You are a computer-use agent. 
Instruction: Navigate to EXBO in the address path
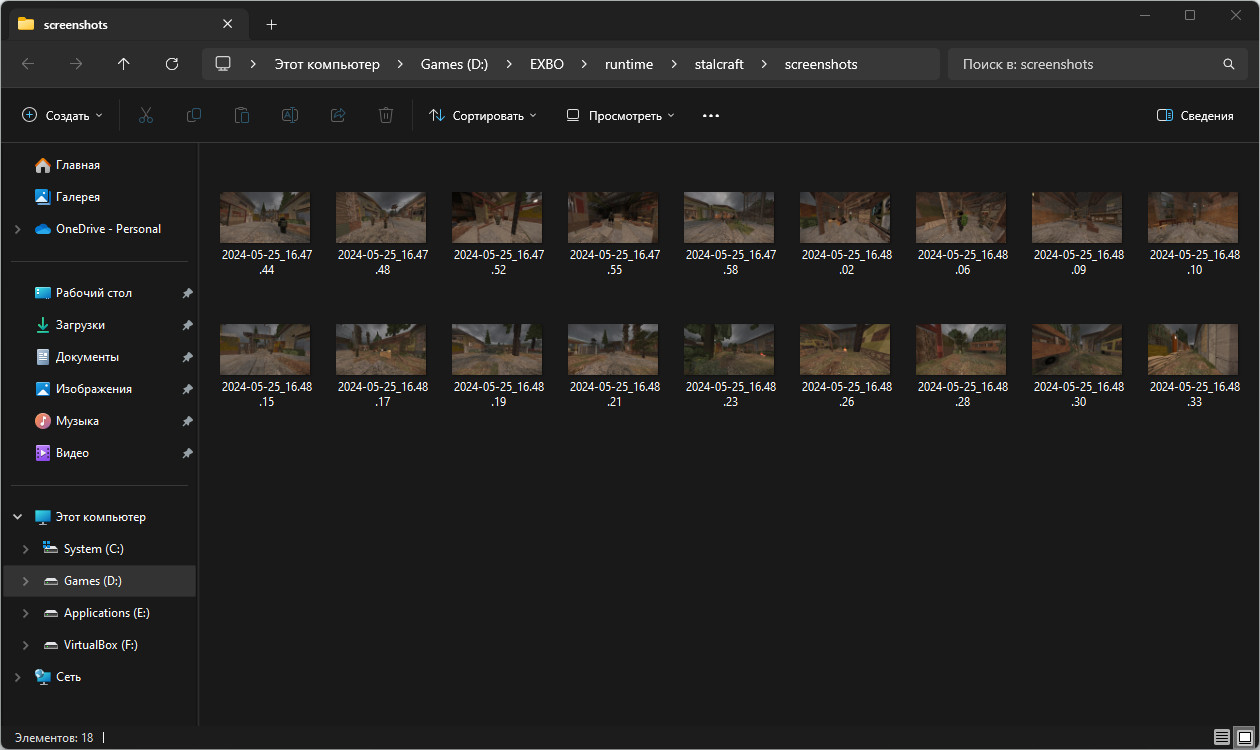[x=546, y=64]
